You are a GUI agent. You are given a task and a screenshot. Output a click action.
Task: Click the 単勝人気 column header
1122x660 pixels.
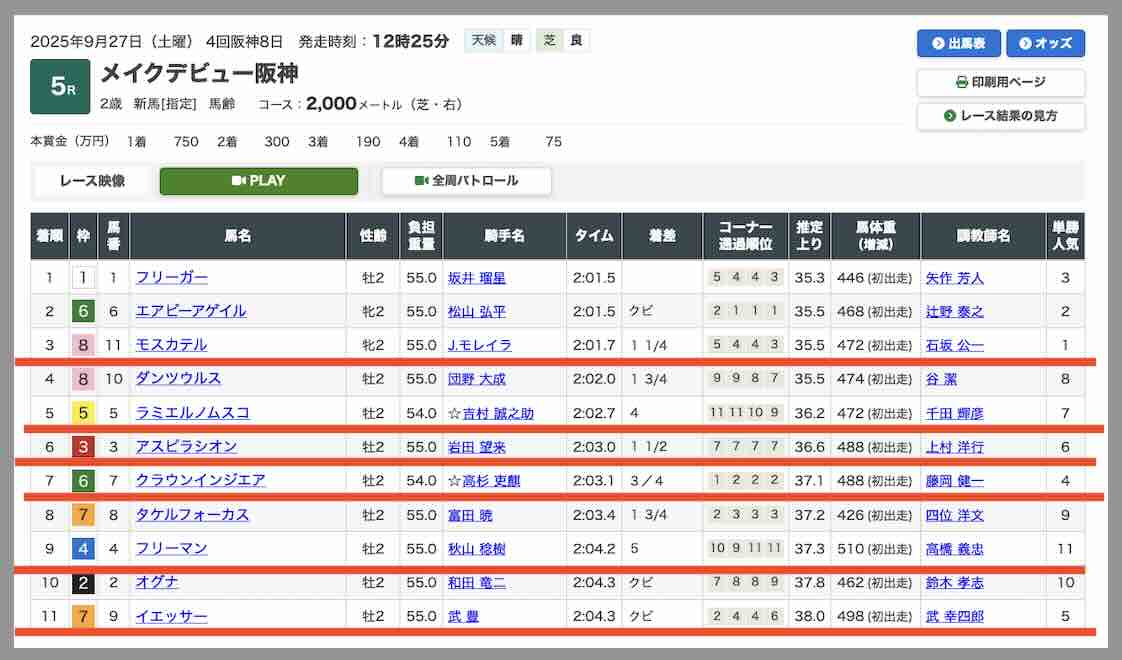[x=1064, y=236]
